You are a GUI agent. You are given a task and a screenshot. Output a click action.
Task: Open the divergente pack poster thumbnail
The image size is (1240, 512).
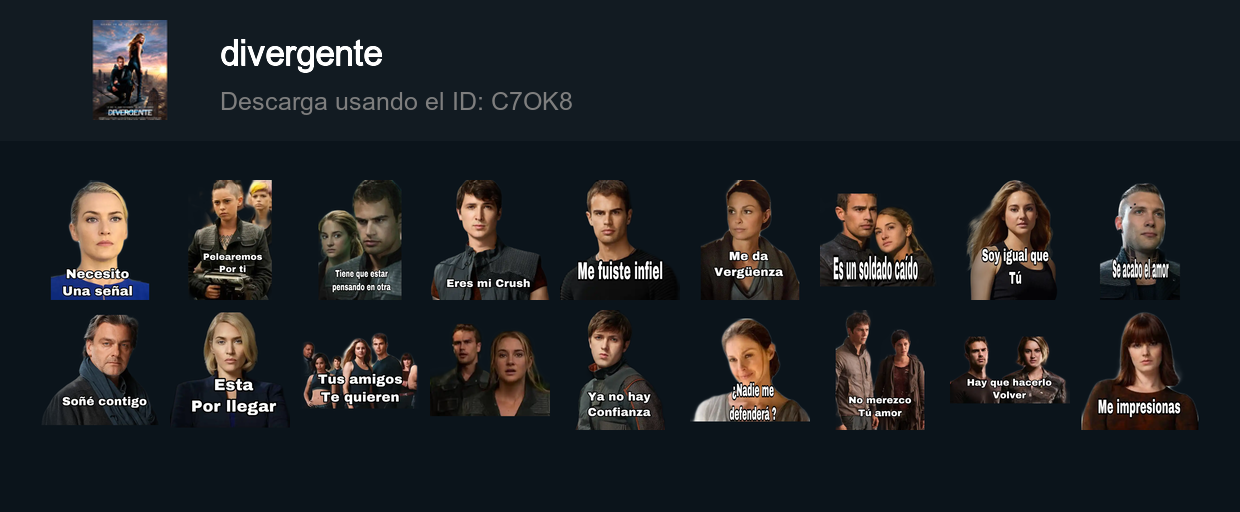130,70
